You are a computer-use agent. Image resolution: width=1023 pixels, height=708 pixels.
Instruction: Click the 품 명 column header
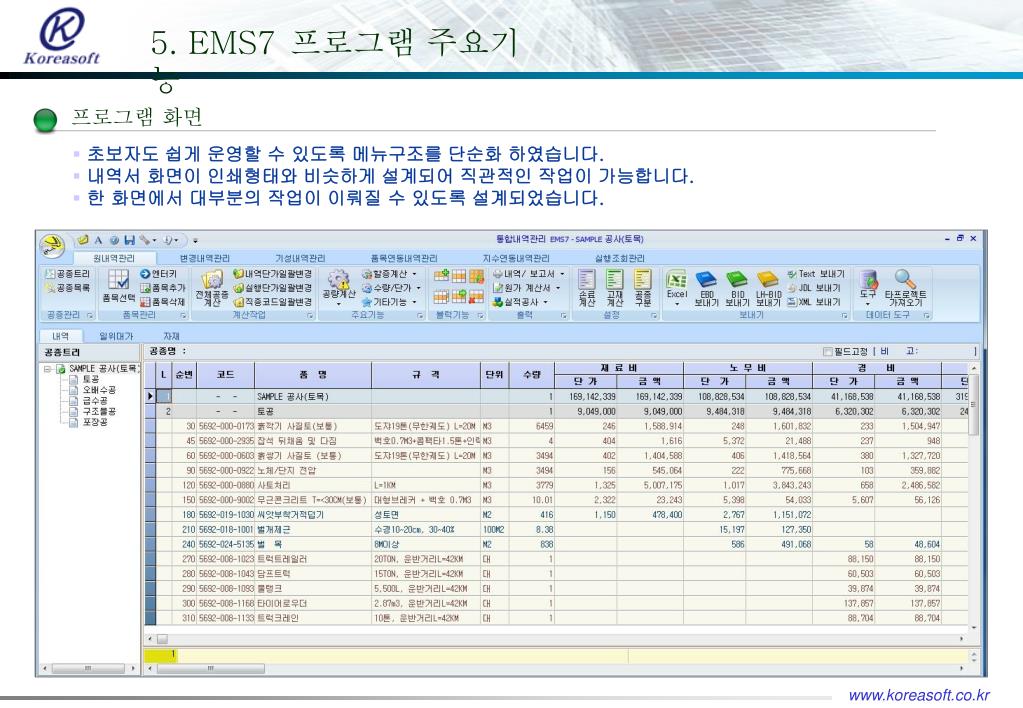pos(313,375)
